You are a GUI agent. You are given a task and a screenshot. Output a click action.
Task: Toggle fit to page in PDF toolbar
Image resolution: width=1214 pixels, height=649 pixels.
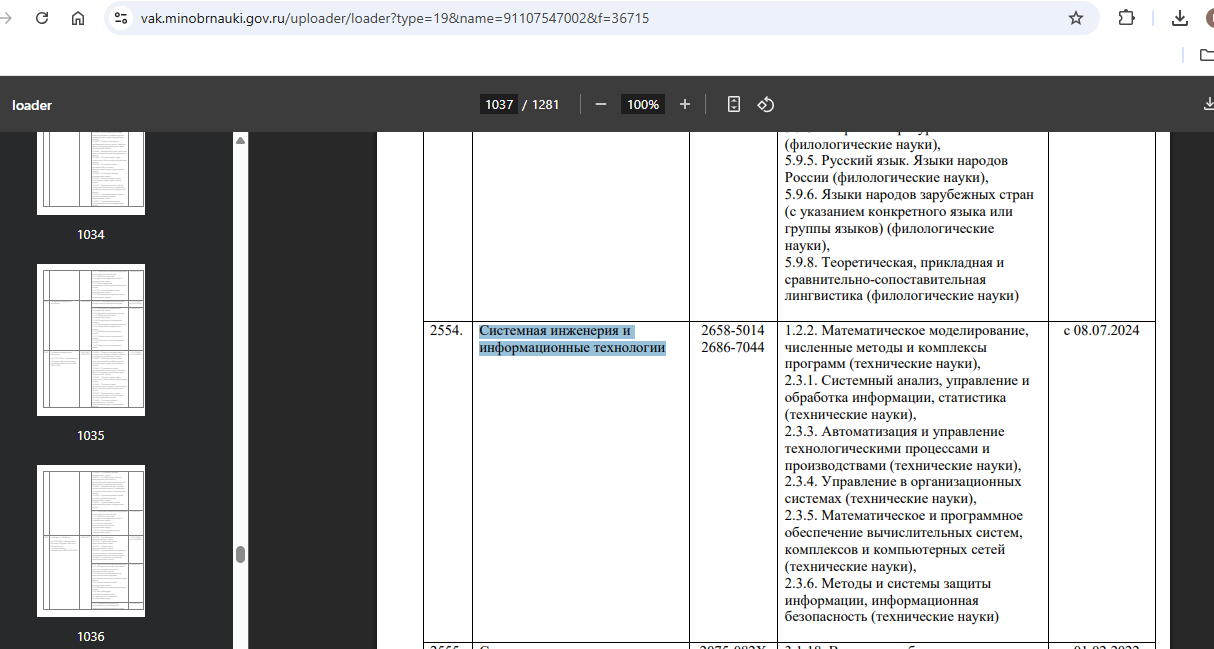click(x=734, y=105)
